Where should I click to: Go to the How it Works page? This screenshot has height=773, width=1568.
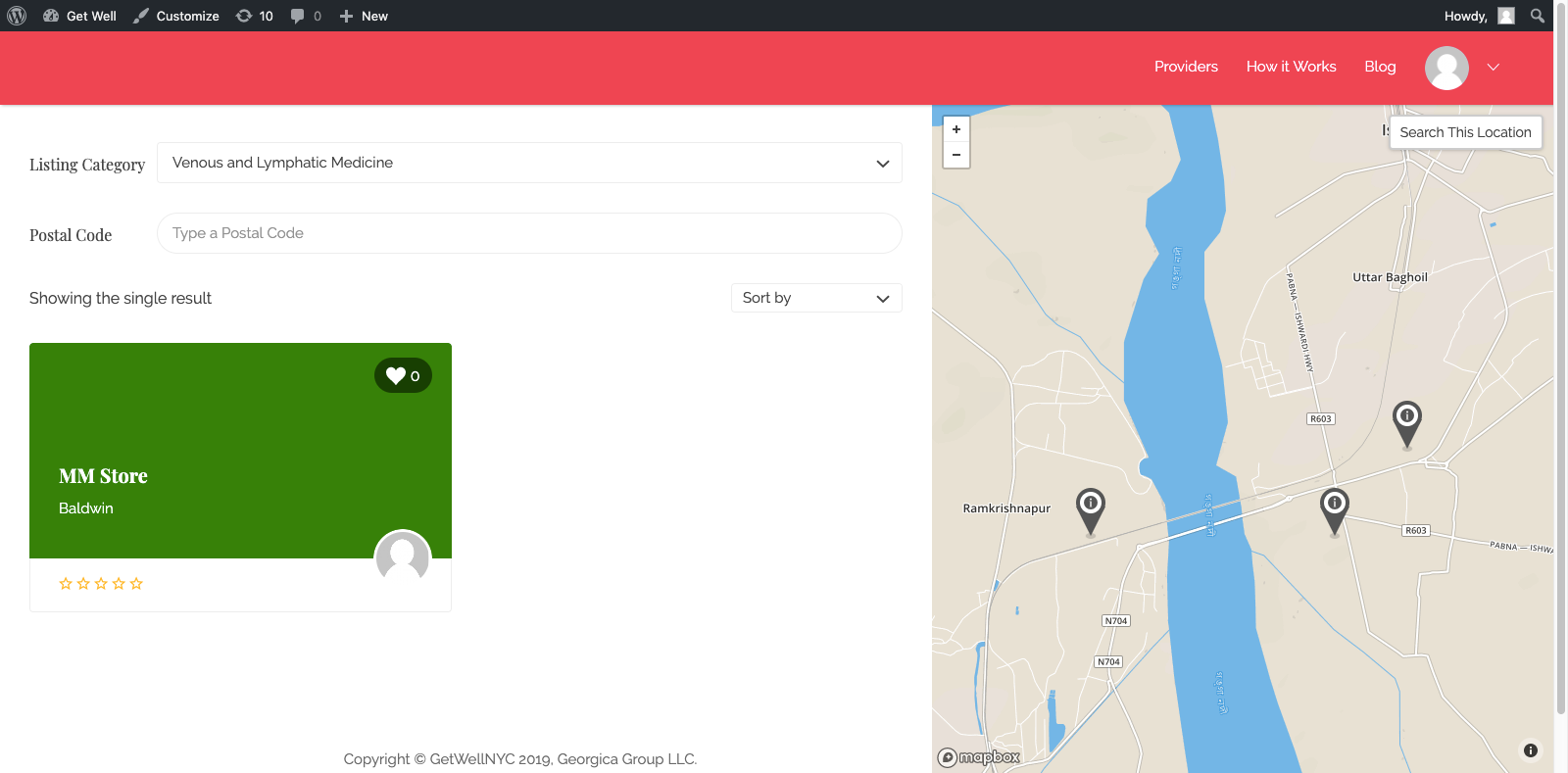click(1291, 67)
